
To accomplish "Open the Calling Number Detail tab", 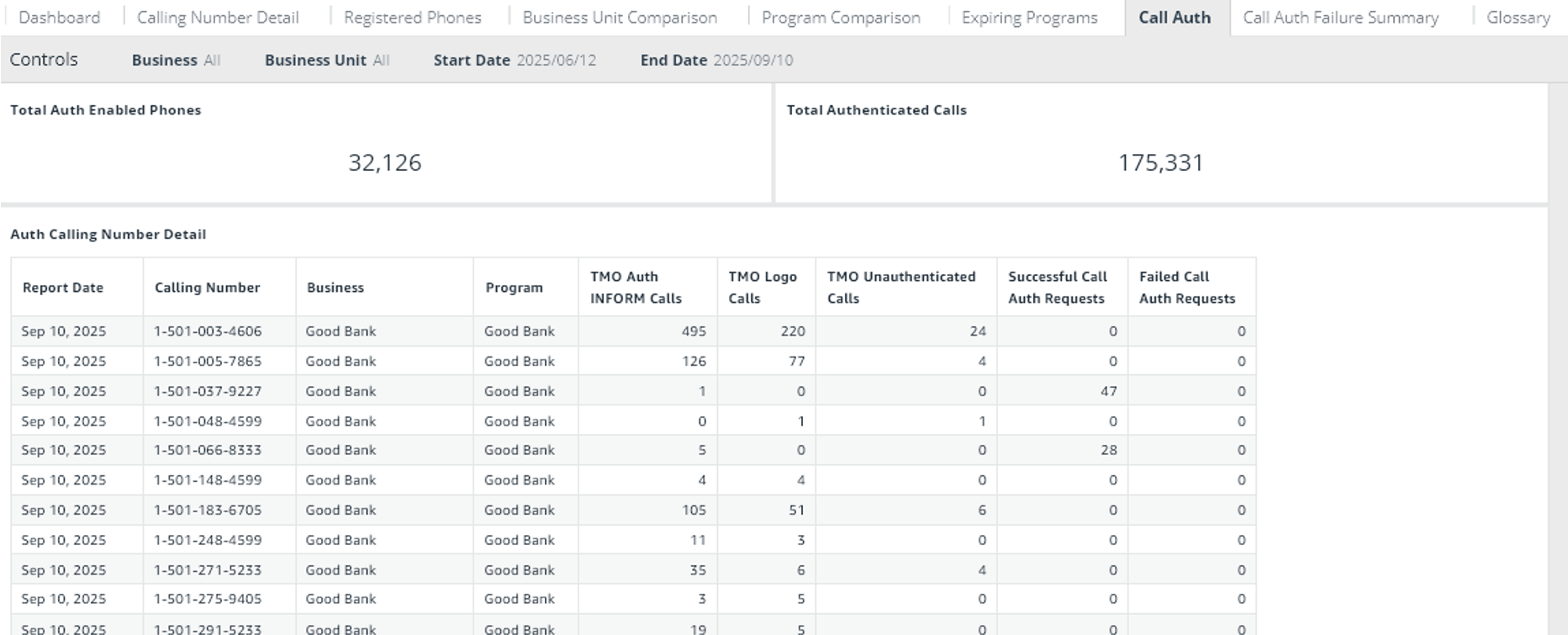I will tap(218, 18).
